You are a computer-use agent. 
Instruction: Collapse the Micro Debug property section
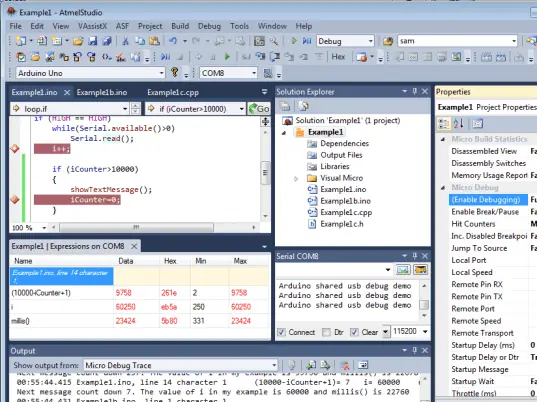(x=443, y=187)
